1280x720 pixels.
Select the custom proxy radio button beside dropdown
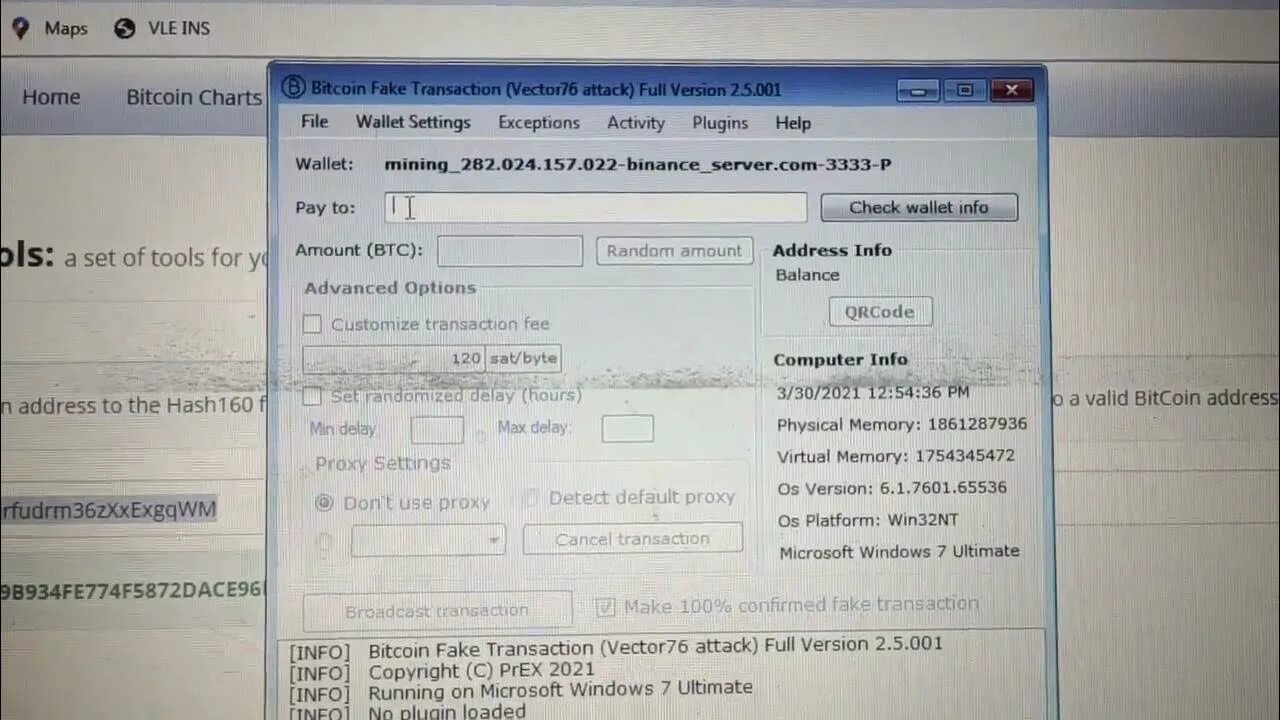click(x=324, y=543)
